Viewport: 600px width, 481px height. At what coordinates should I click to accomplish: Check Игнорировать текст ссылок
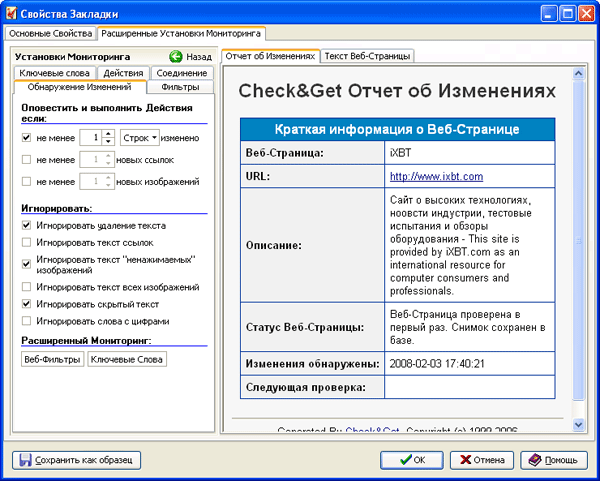pos(26,242)
